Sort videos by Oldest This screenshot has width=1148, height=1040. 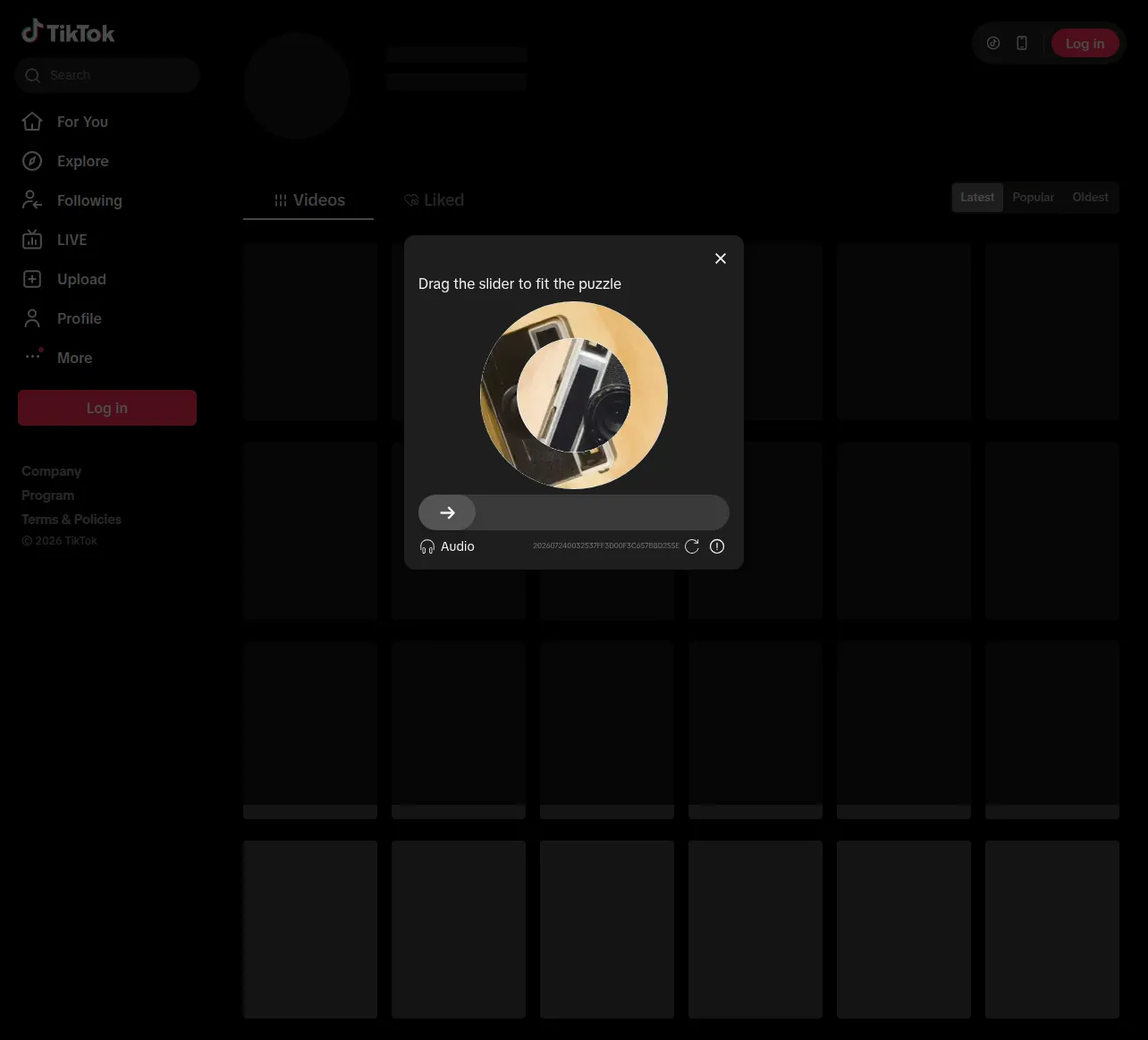[x=1090, y=198]
